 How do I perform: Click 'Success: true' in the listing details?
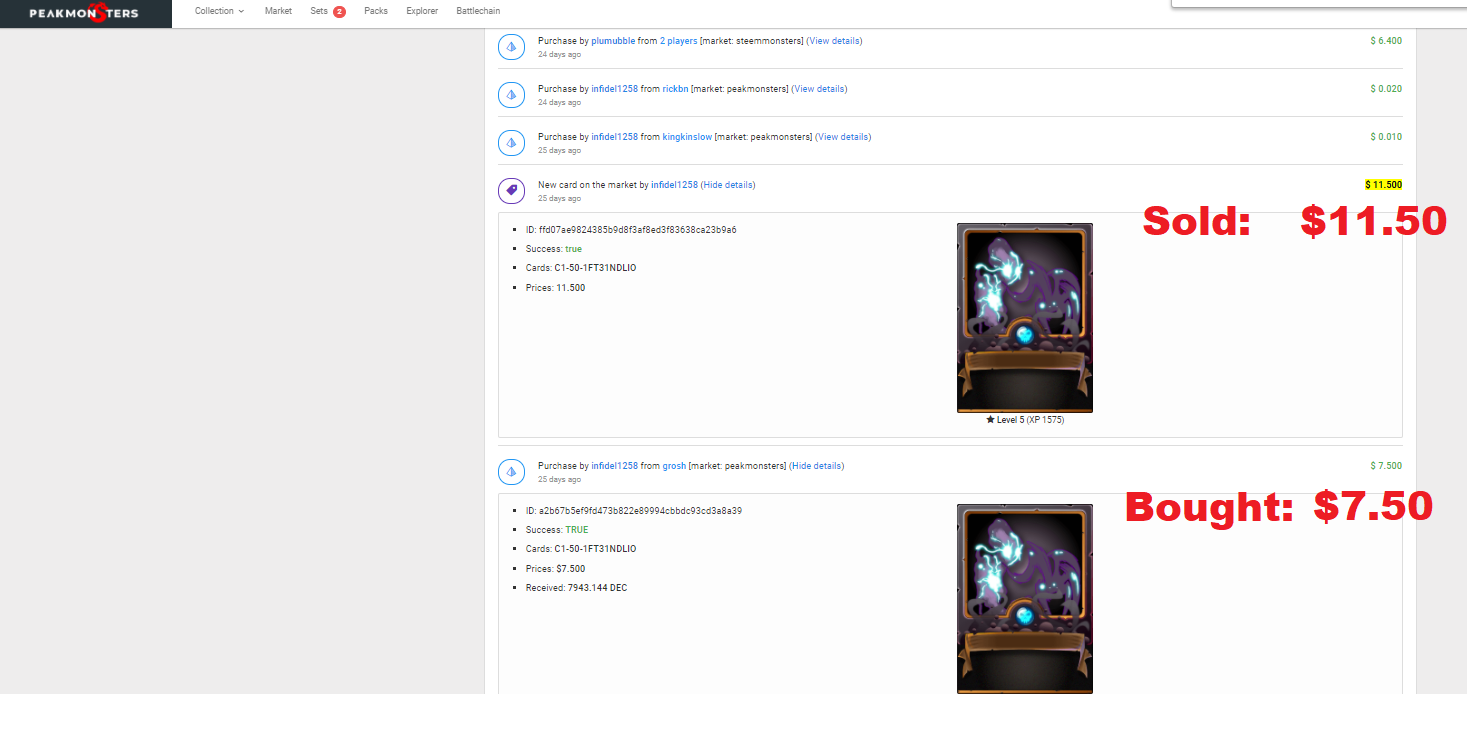pyautogui.click(x=554, y=249)
